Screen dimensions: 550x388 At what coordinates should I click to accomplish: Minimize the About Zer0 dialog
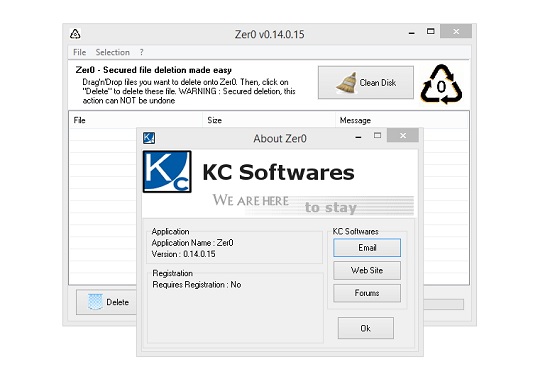click(358, 137)
